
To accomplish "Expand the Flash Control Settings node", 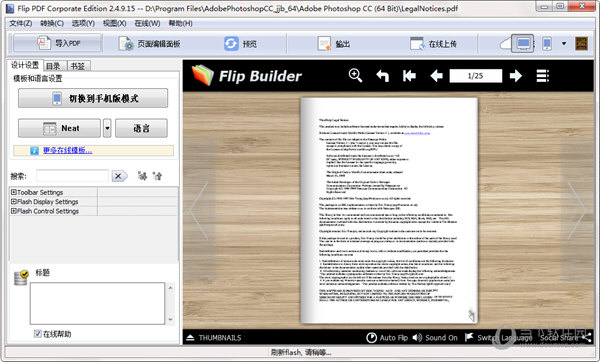I will [14, 211].
